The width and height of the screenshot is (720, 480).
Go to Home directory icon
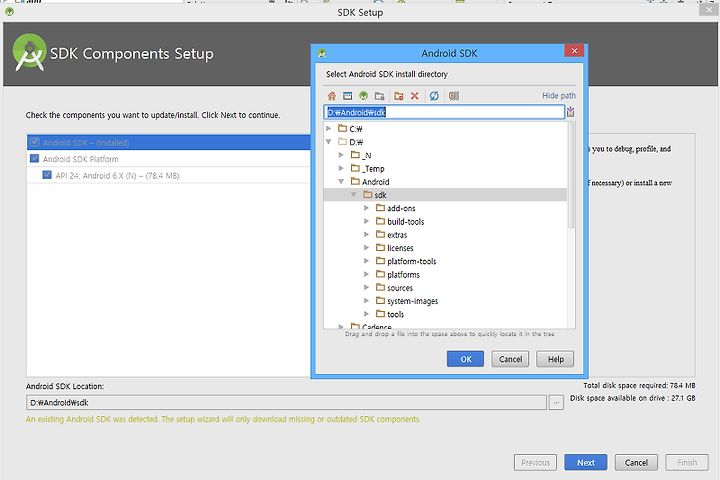(332, 96)
